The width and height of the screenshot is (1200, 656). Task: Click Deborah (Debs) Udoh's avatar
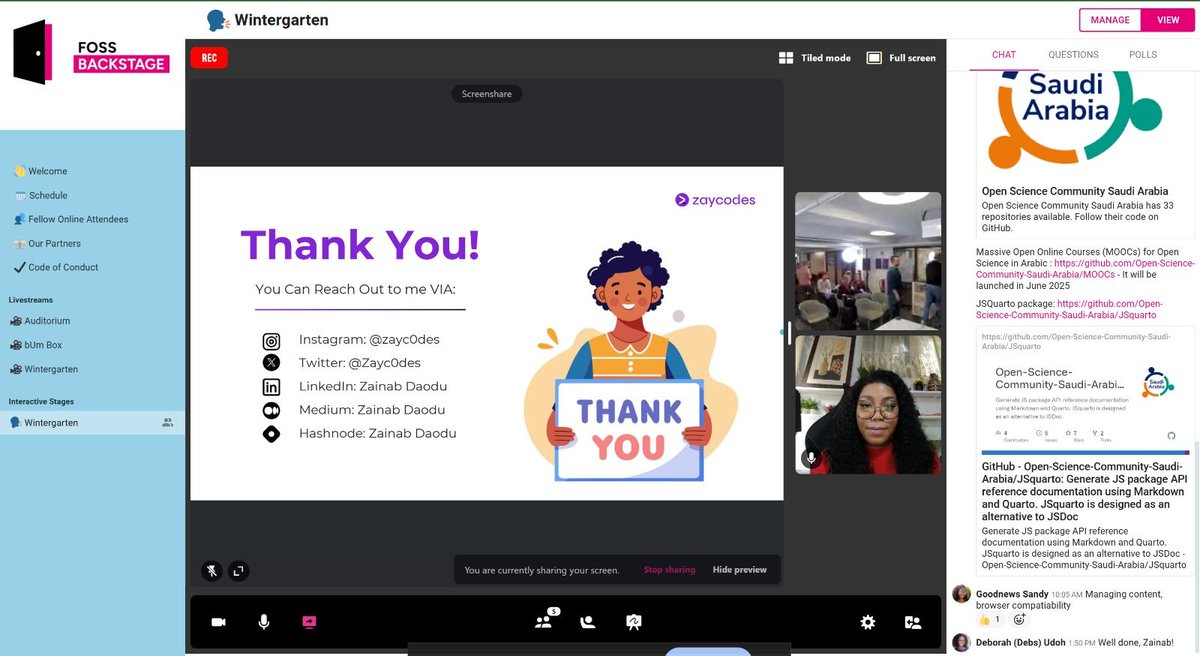point(961,642)
